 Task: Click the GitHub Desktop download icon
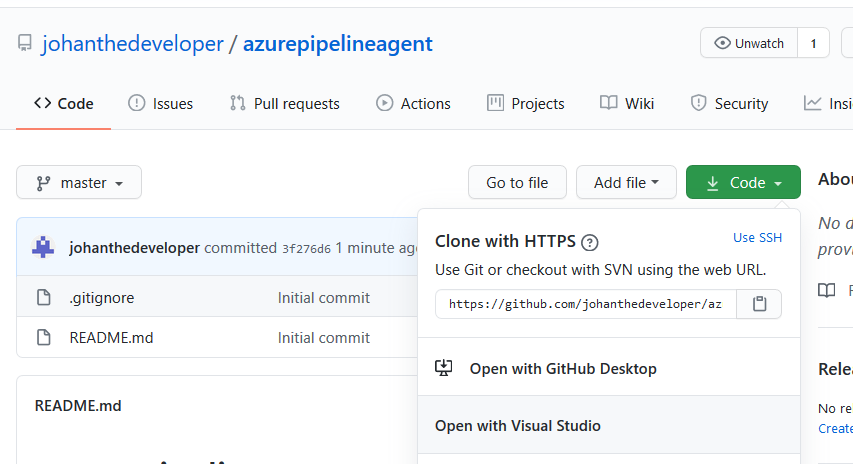pos(443,368)
